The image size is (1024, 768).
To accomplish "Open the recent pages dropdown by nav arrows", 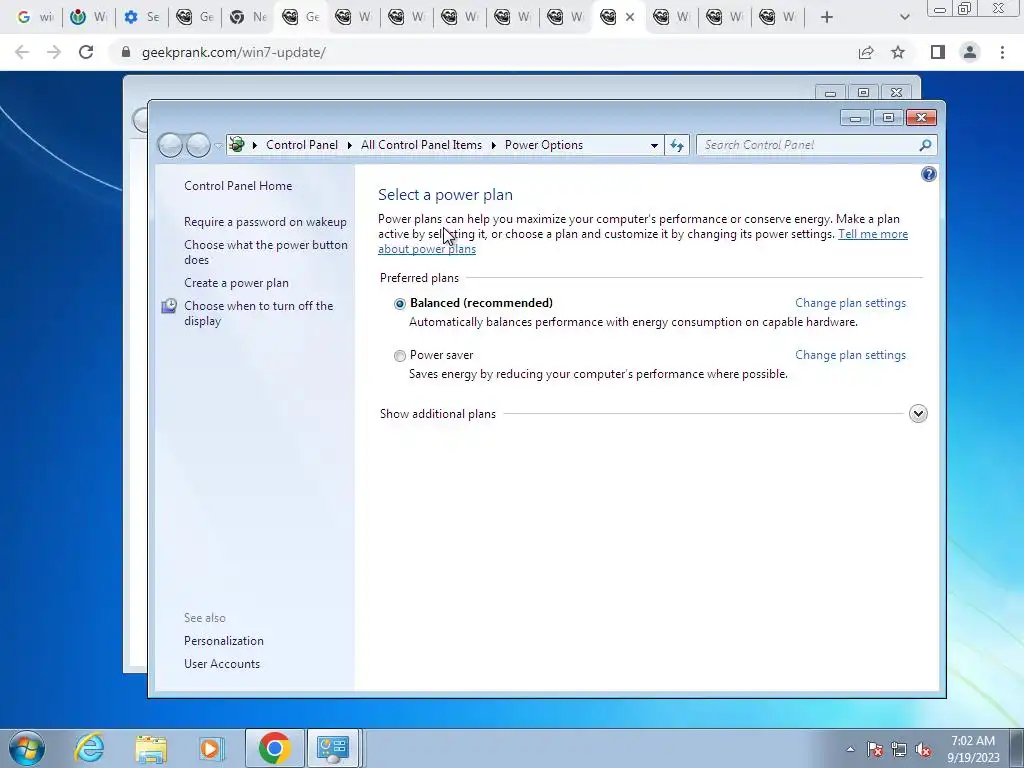I will [218, 145].
